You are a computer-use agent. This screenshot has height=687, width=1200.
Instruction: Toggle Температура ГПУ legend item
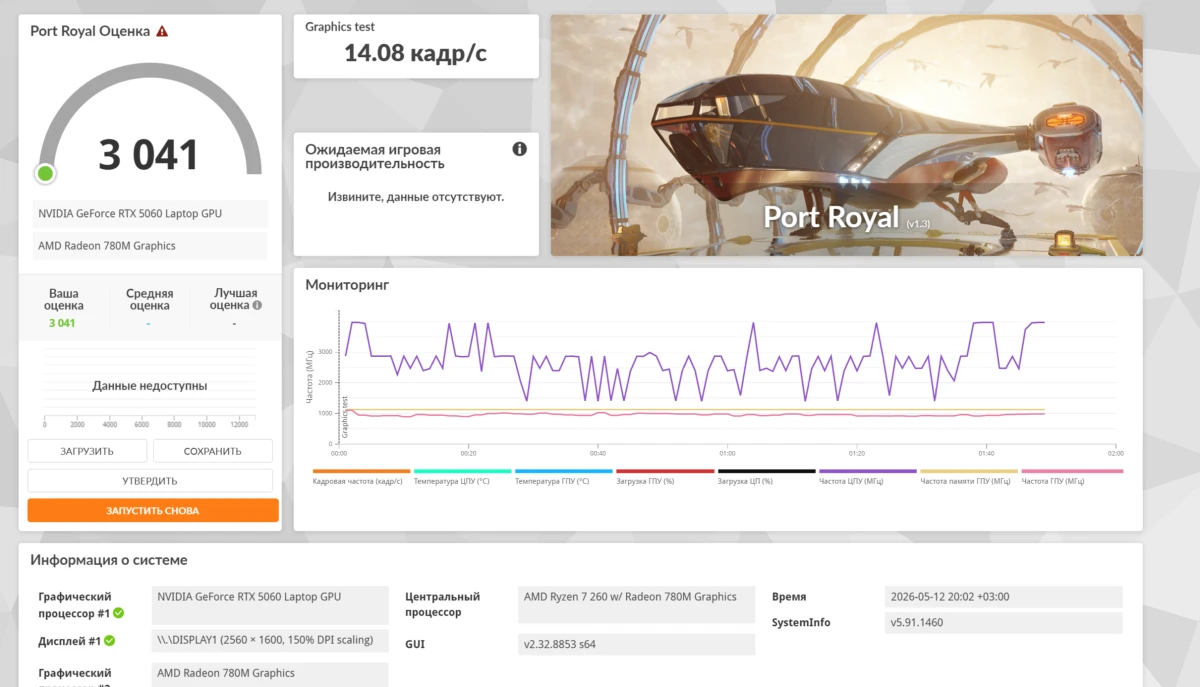[x=564, y=477]
